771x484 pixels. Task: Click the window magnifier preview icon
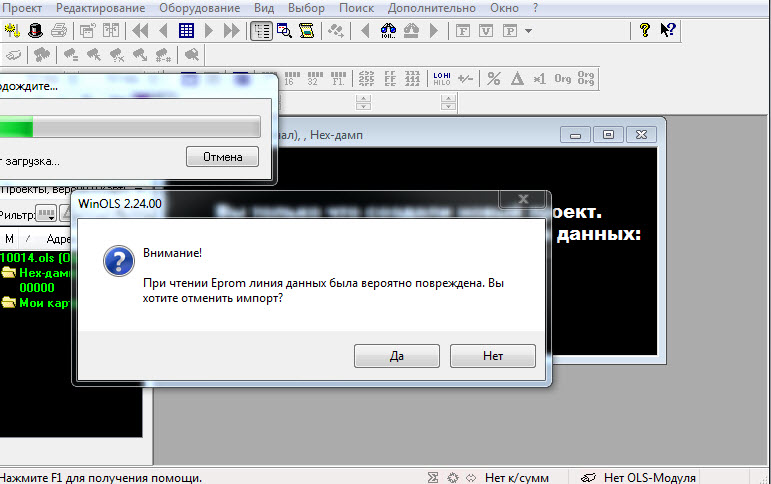[x=284, y=30]
